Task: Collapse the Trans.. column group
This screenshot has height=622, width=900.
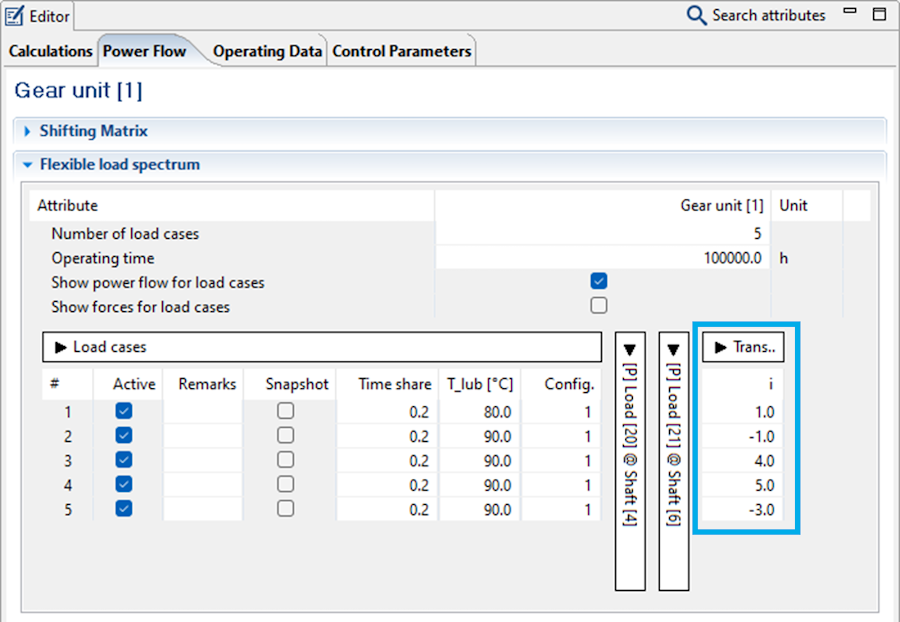Action: coord(720,347)
